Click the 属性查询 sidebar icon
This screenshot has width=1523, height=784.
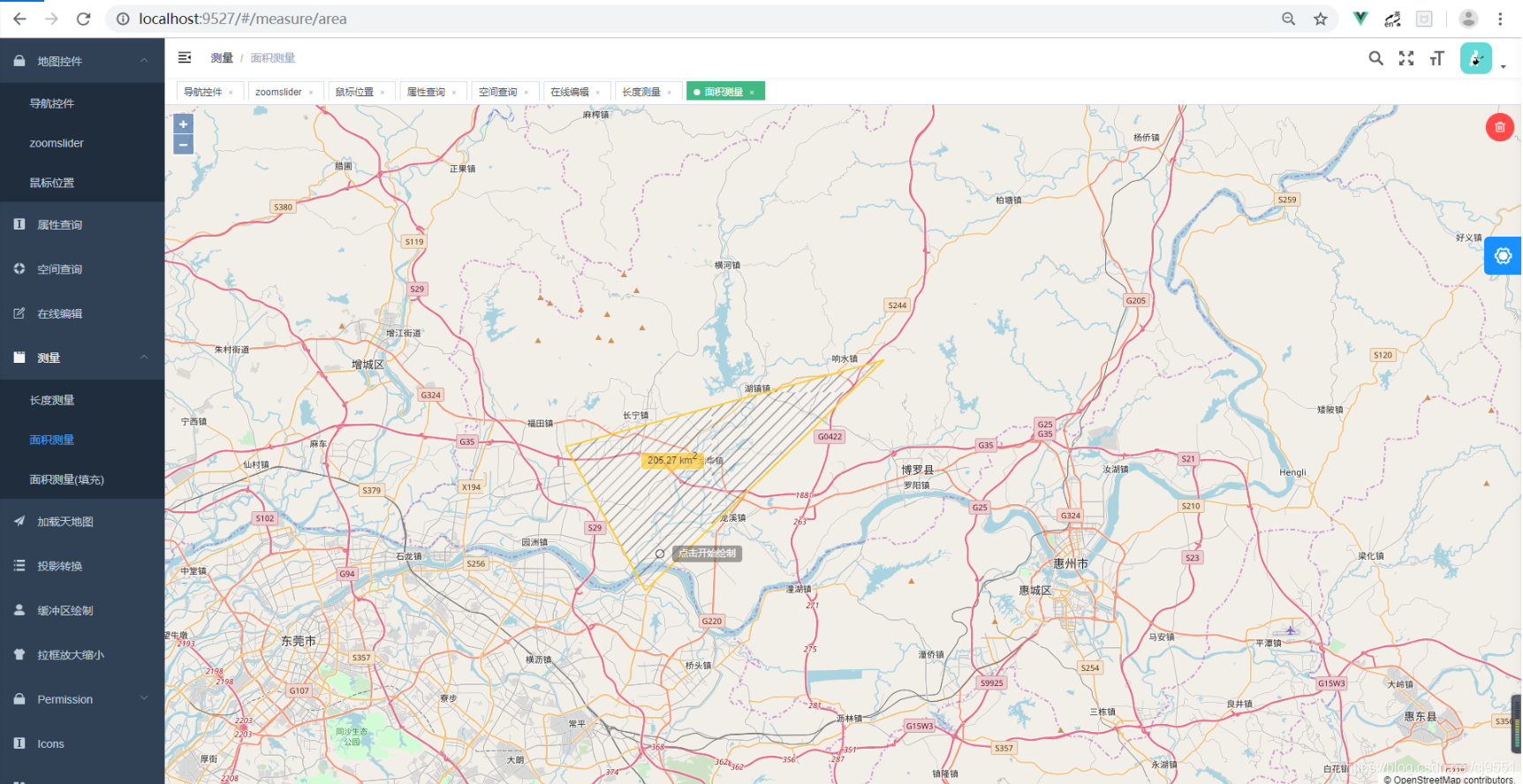coord(19,224)
